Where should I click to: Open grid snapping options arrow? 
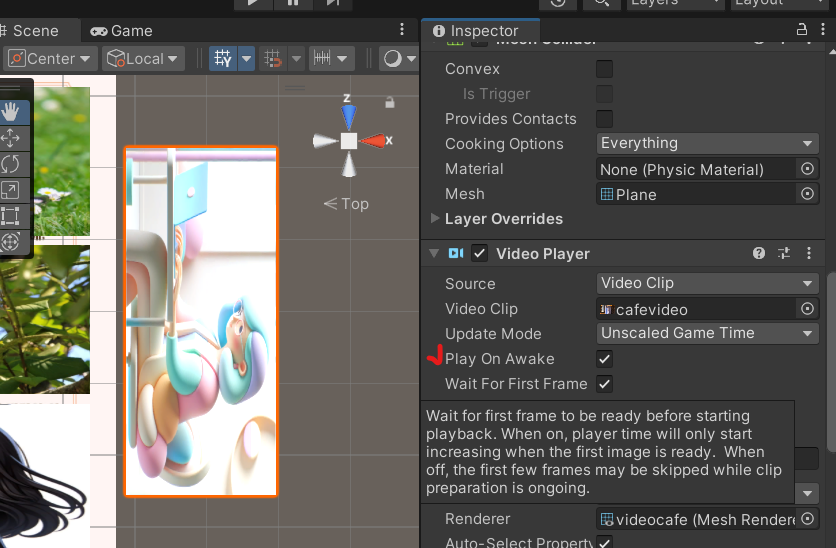[296, 58]
